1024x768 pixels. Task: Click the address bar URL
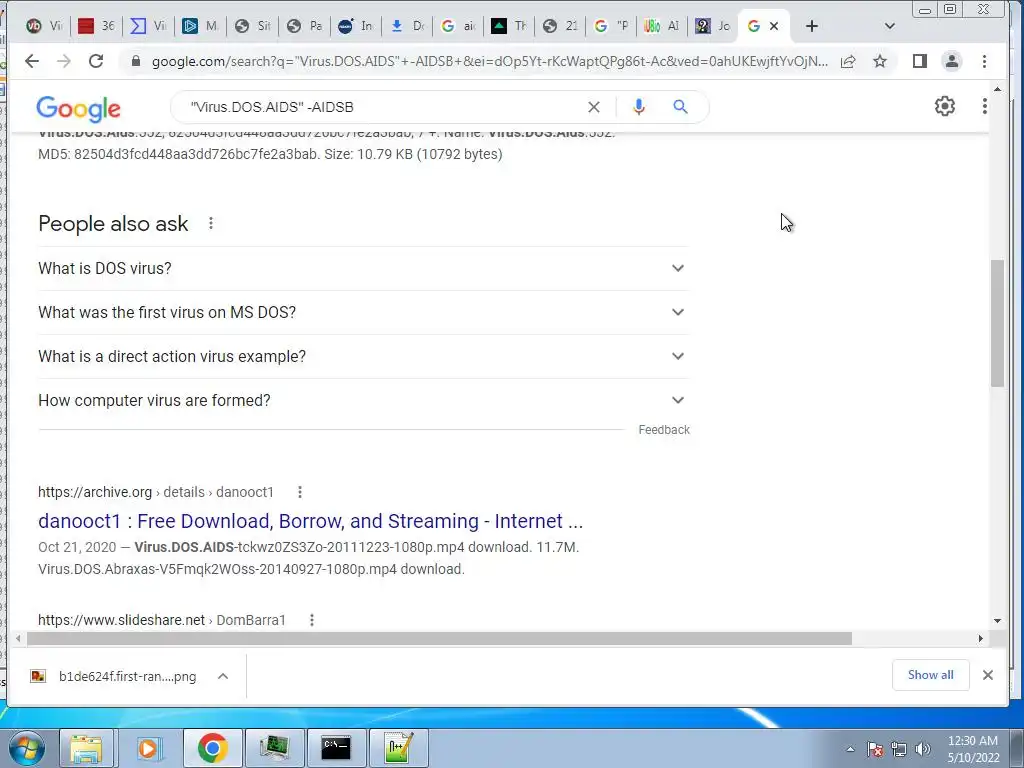[x=489, y=61]
